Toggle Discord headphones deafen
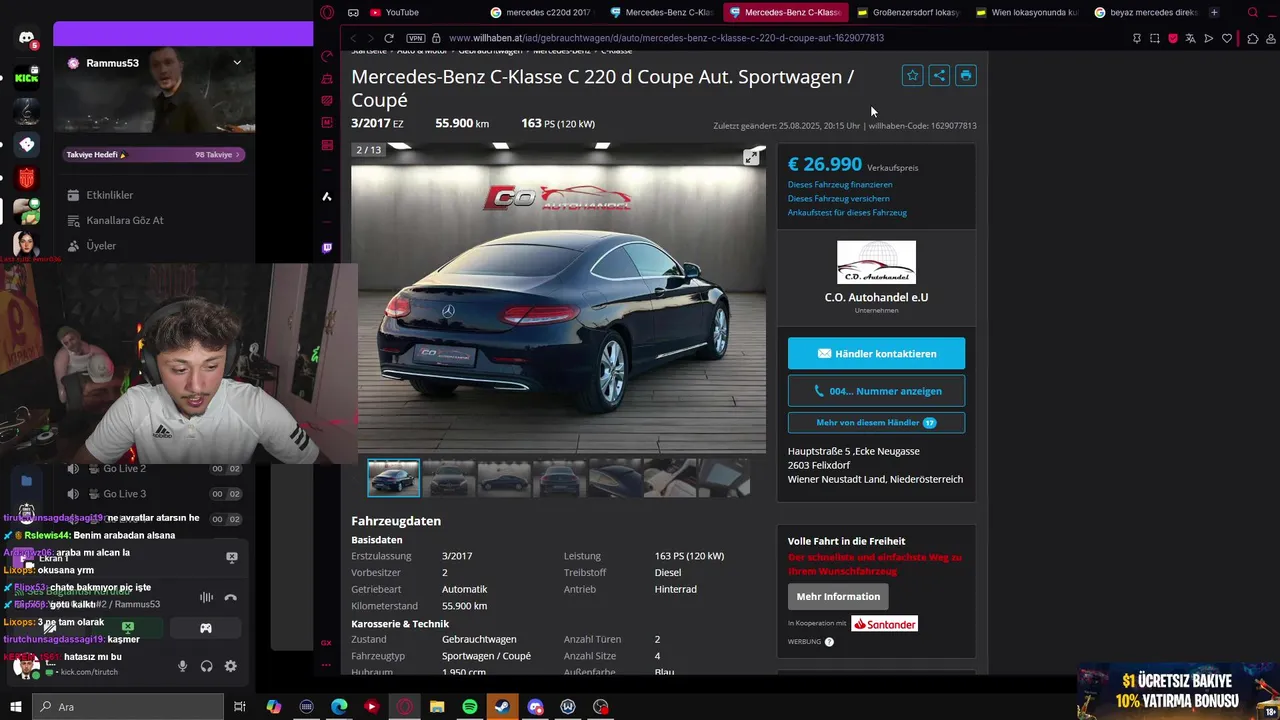The width and height of the screenshot is (1280, 720). point(206,666)
